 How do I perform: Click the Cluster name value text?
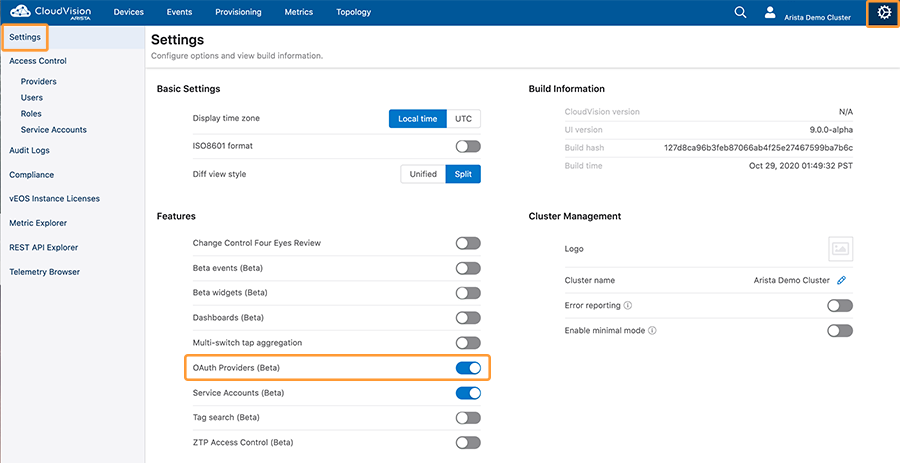792,281
